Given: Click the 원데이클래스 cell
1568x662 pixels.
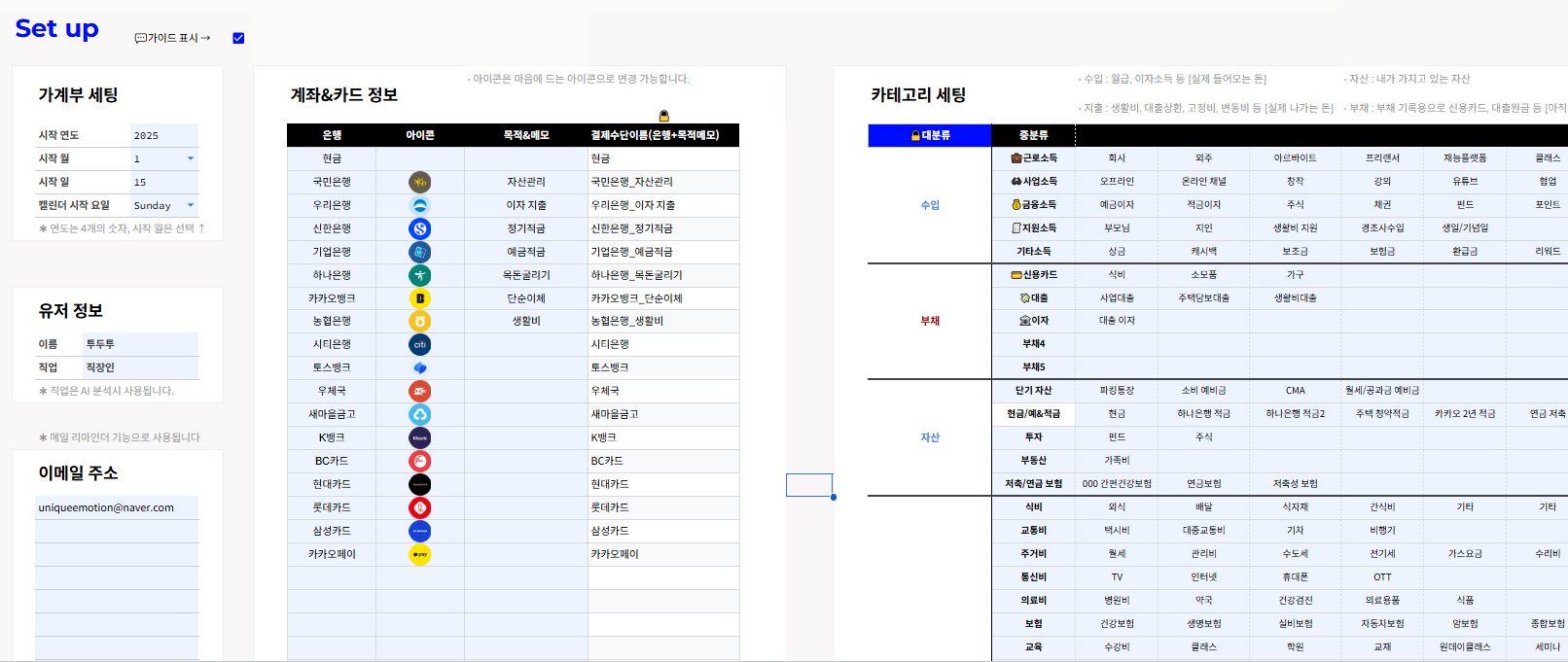Looking at the screenshot, I should pos(1465,647).
